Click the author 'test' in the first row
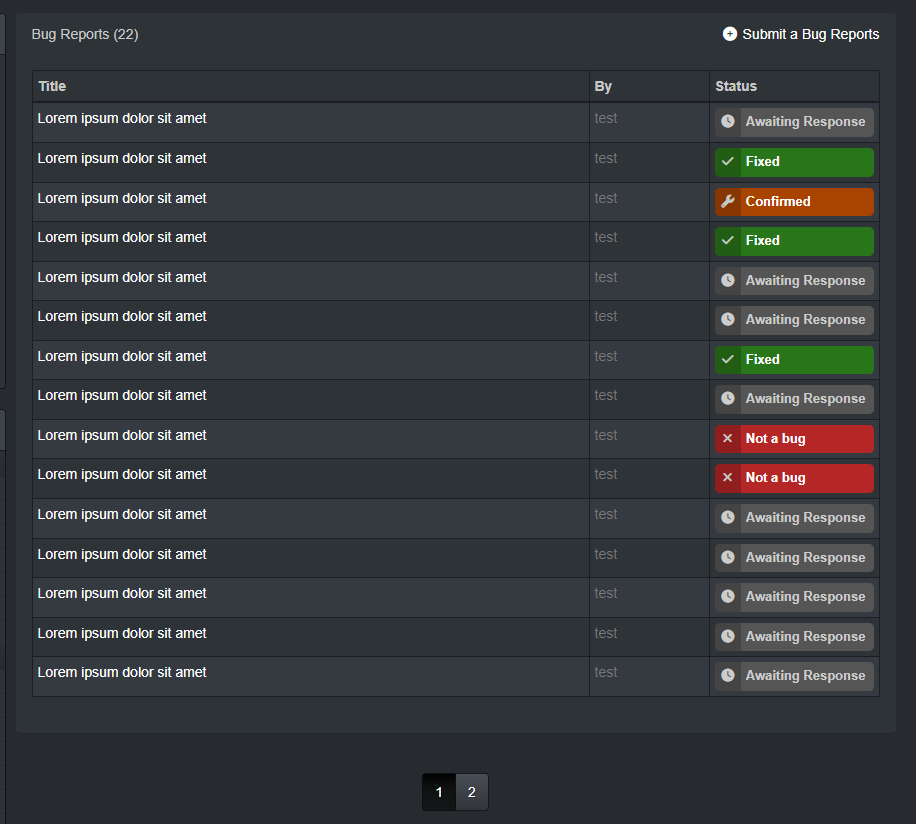Screen dimensions: 916x824 pos(606,119)
